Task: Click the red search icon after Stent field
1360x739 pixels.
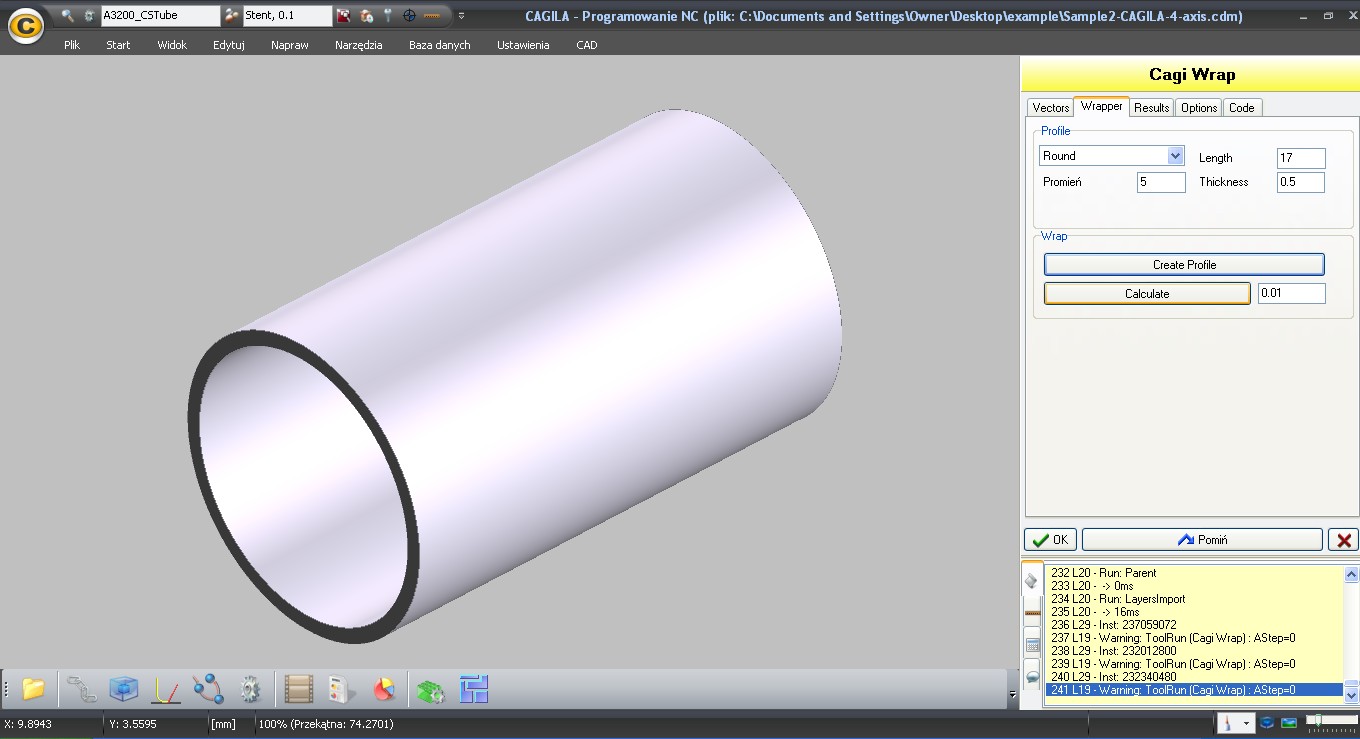Action: (344, 16)
